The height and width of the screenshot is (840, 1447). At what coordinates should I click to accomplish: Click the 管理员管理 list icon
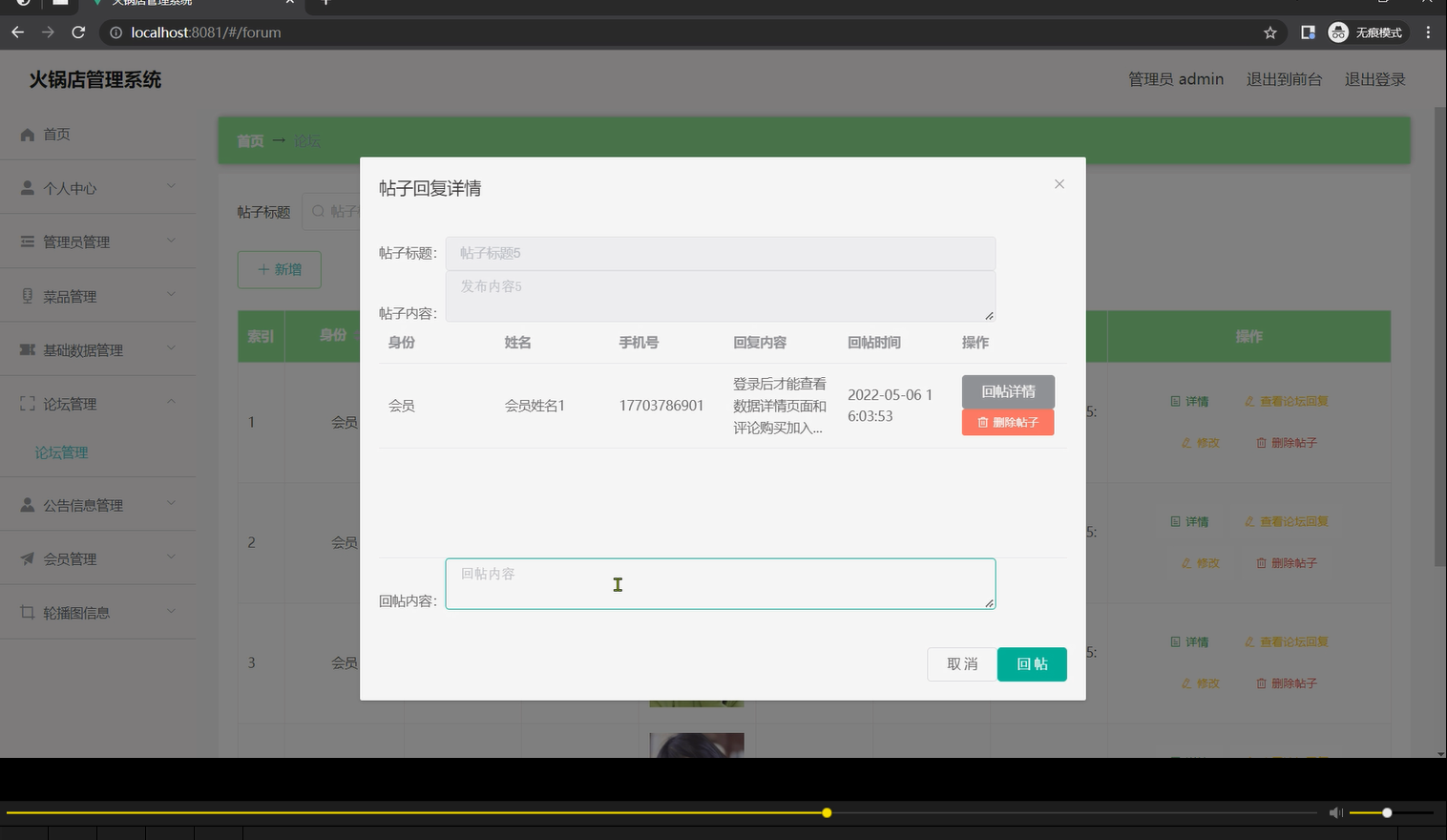click(28, 241)
